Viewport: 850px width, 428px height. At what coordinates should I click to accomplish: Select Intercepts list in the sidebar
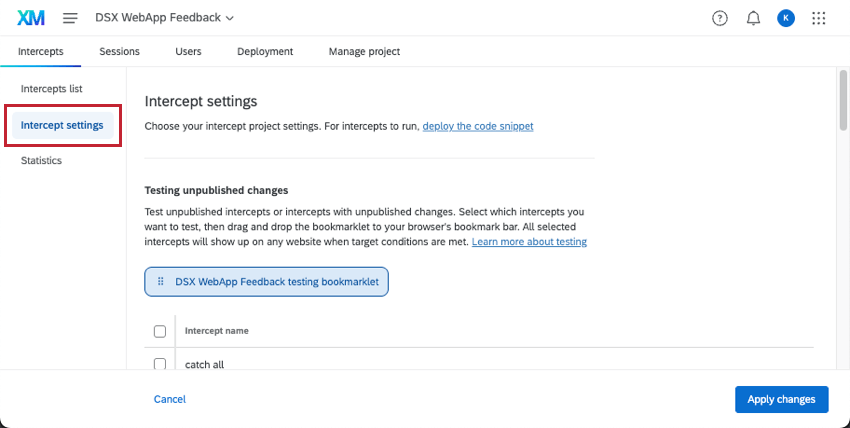coord(51,89)
